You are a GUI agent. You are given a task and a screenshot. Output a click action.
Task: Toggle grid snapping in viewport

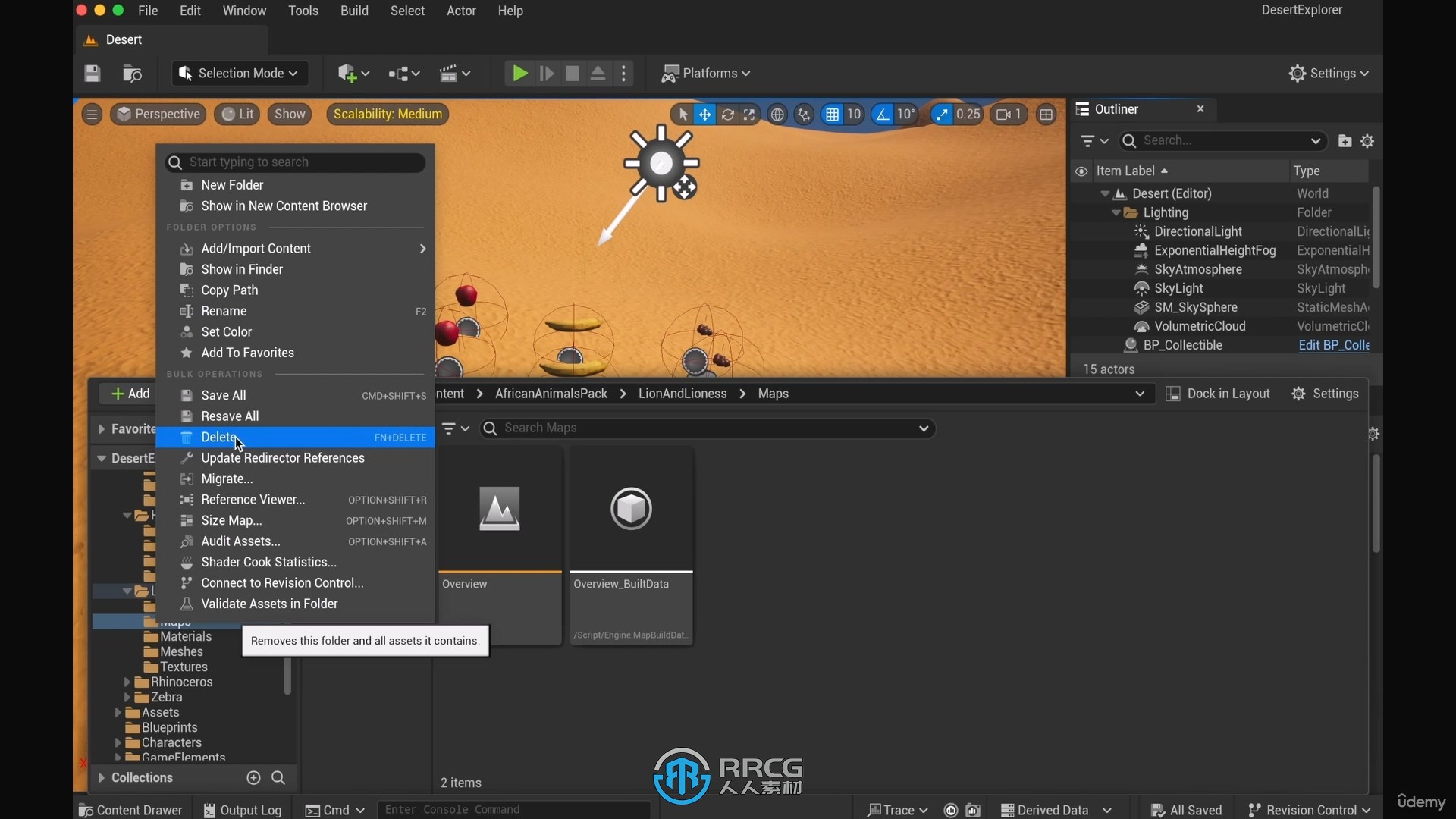832,115
